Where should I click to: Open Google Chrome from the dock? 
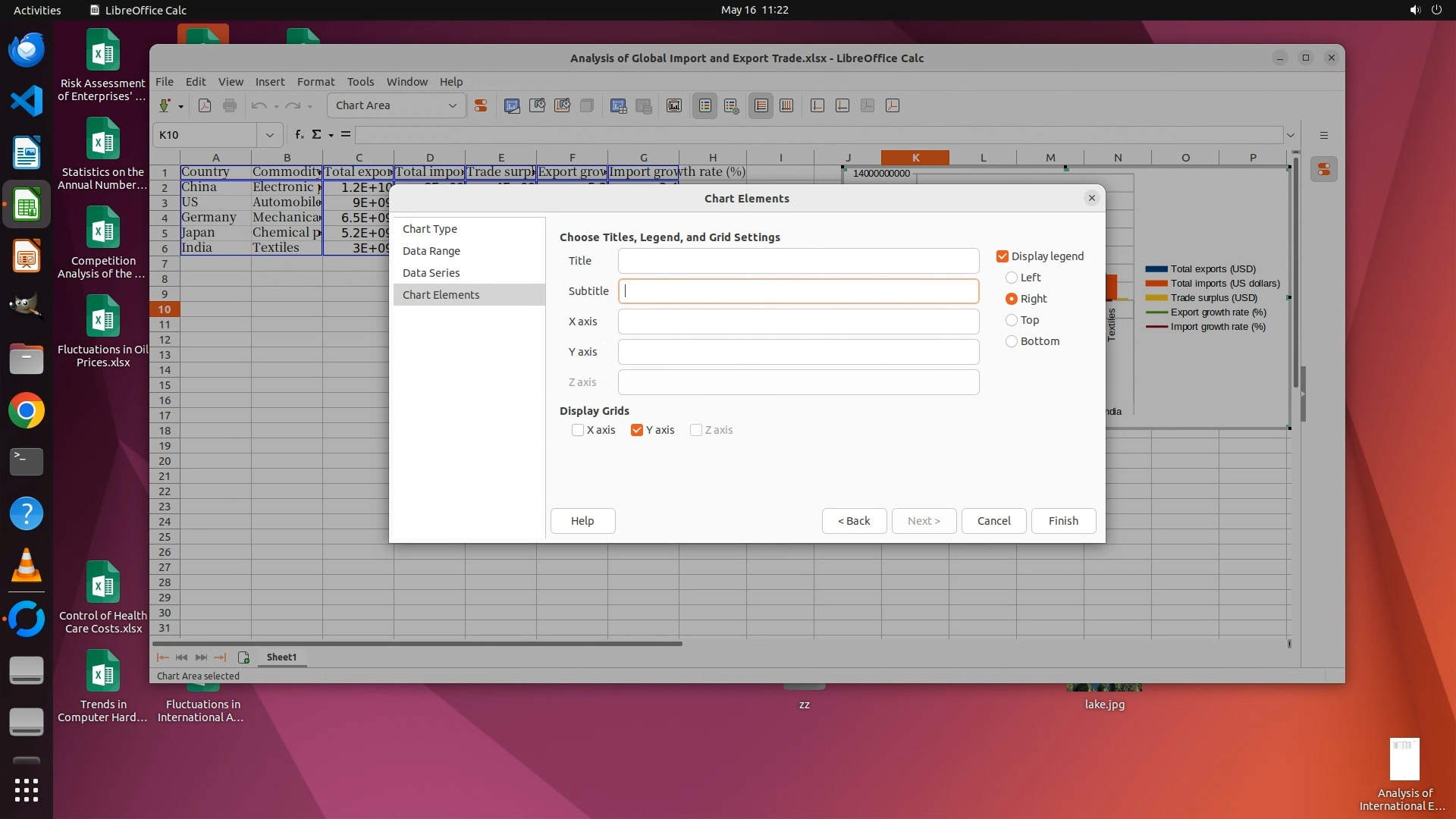tap(27, 411)
